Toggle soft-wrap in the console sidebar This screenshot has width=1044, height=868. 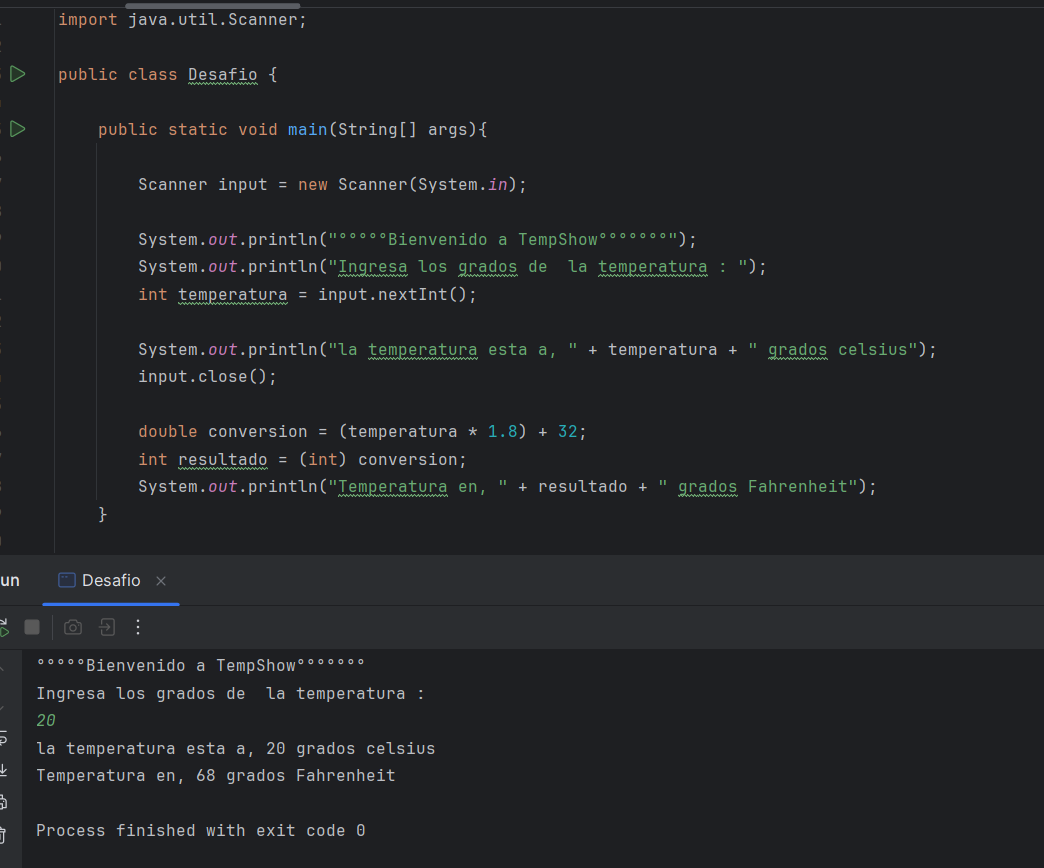click(3, 739)
